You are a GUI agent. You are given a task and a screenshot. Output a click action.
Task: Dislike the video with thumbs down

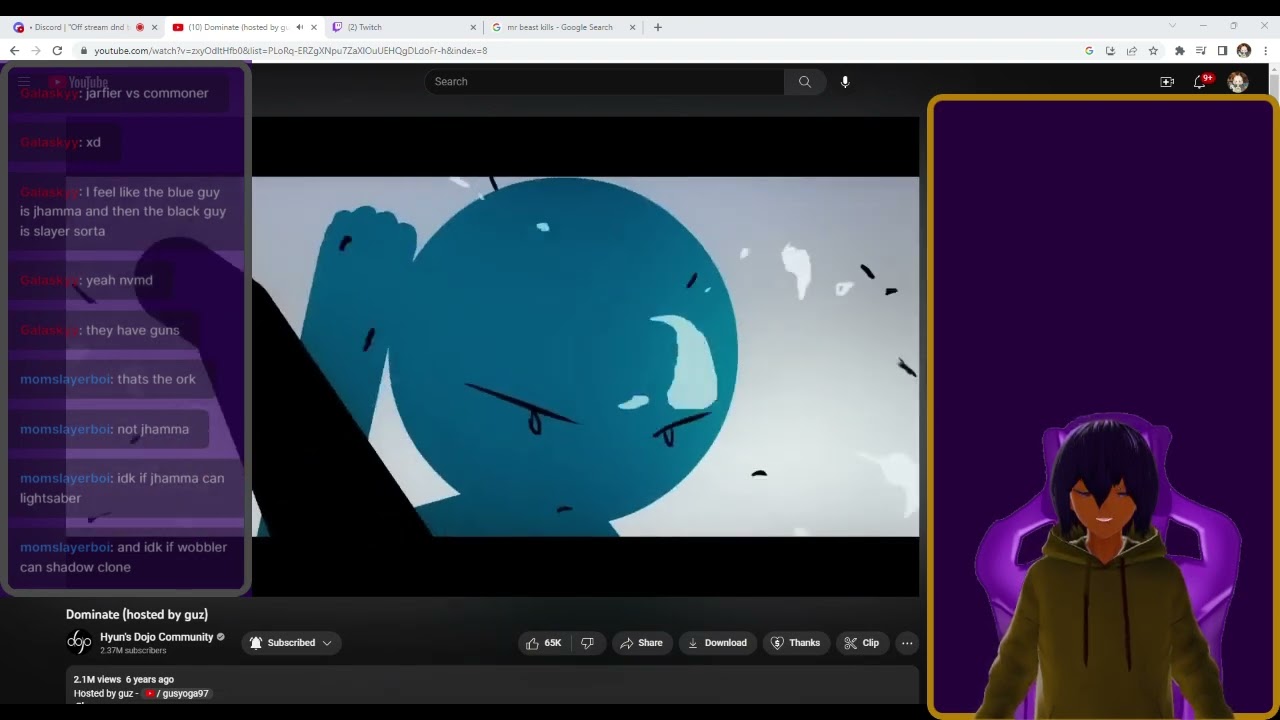click(x=588, y=643)
